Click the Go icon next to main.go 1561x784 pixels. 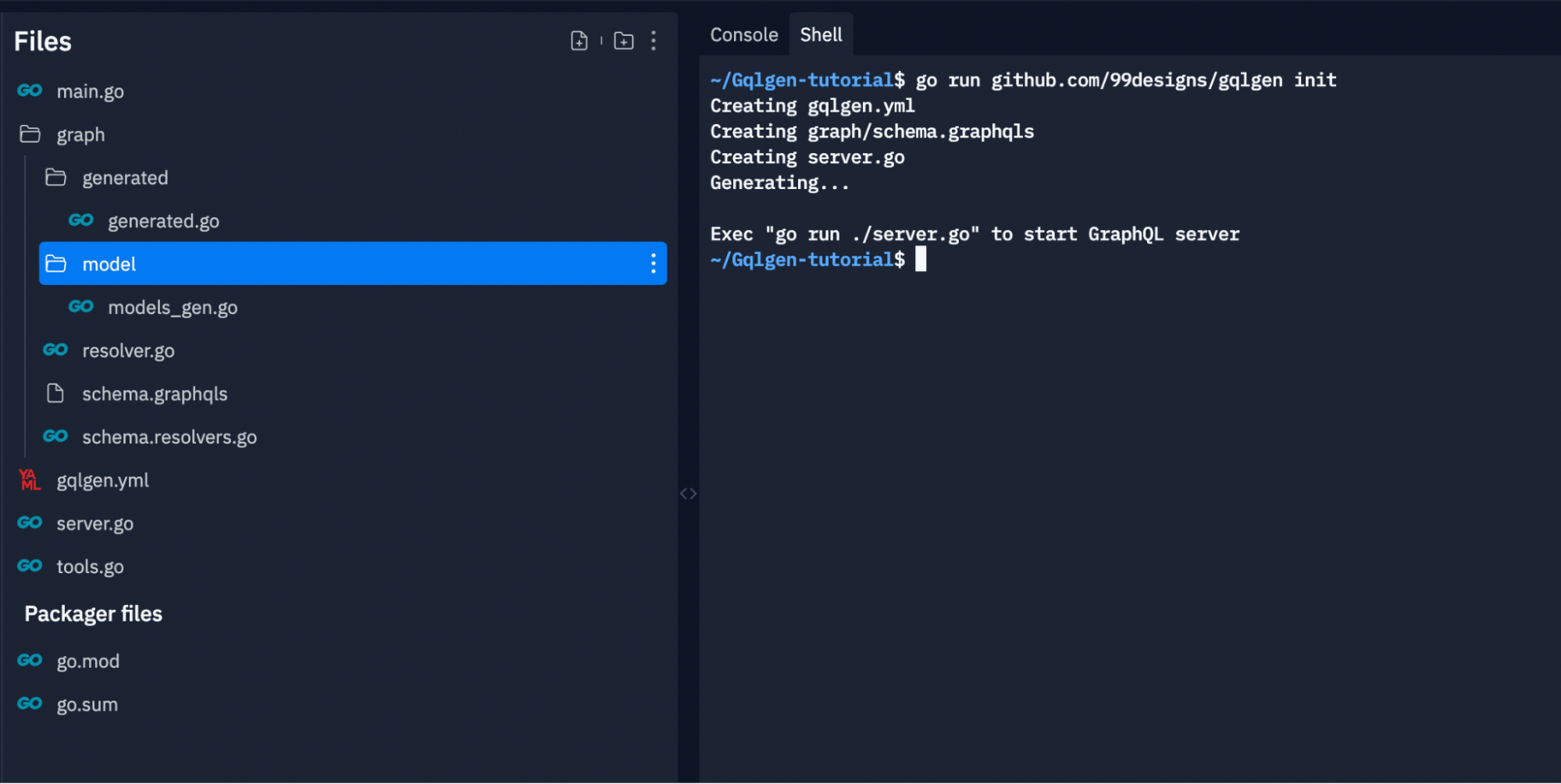point(29,91)
